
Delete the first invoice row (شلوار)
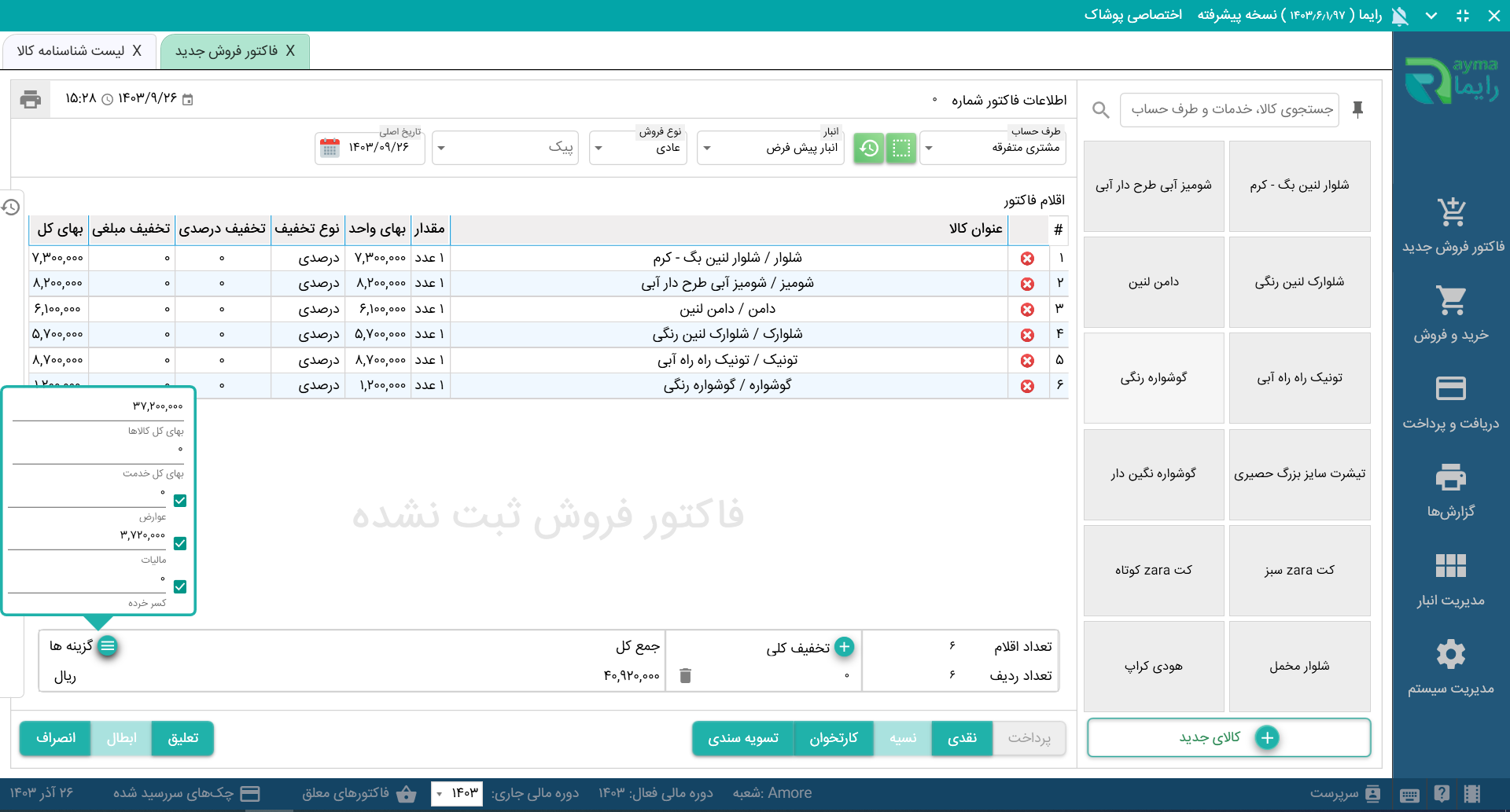pyautogui.click(x=1027, y=259)
